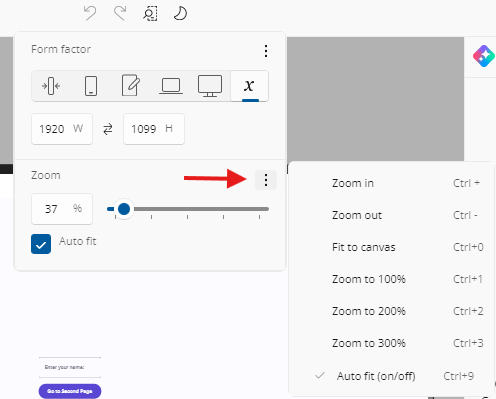Open the colorful AI assistant icon
496x399 pixels.
coord(484,56)
